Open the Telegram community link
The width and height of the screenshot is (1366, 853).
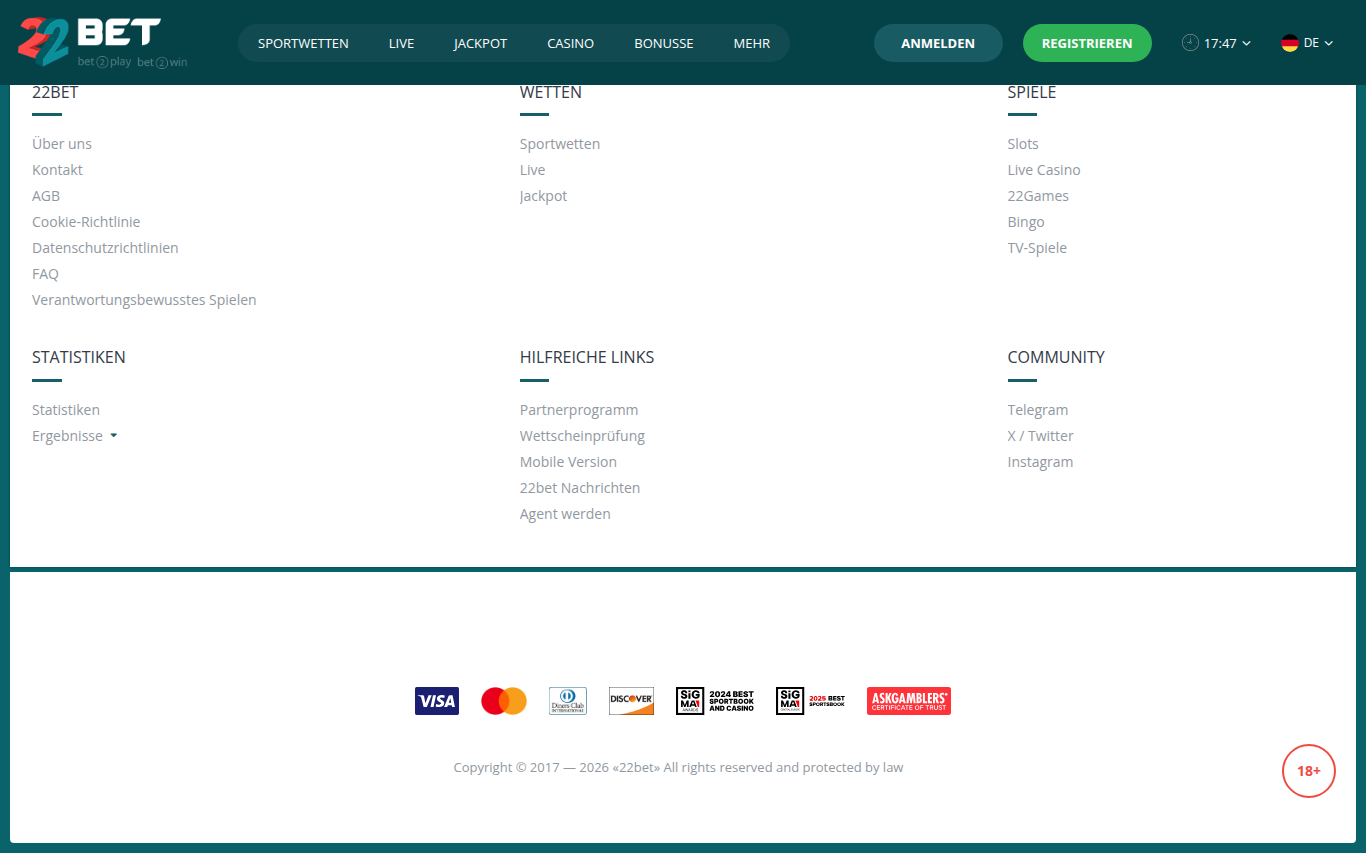1038,410
